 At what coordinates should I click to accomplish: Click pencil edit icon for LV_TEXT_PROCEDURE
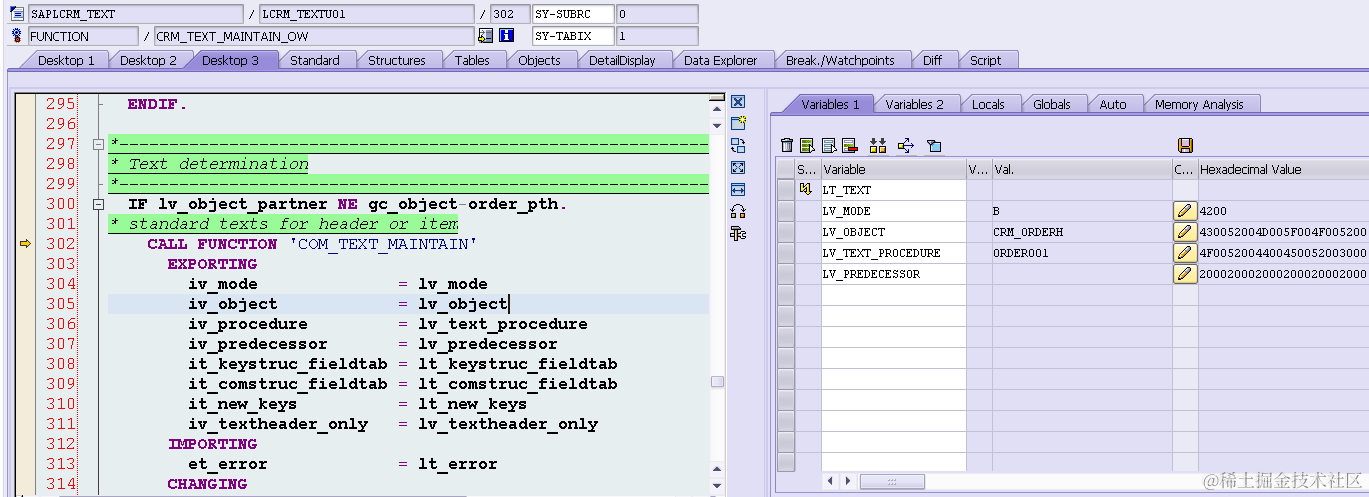(x=1185, y=253)
